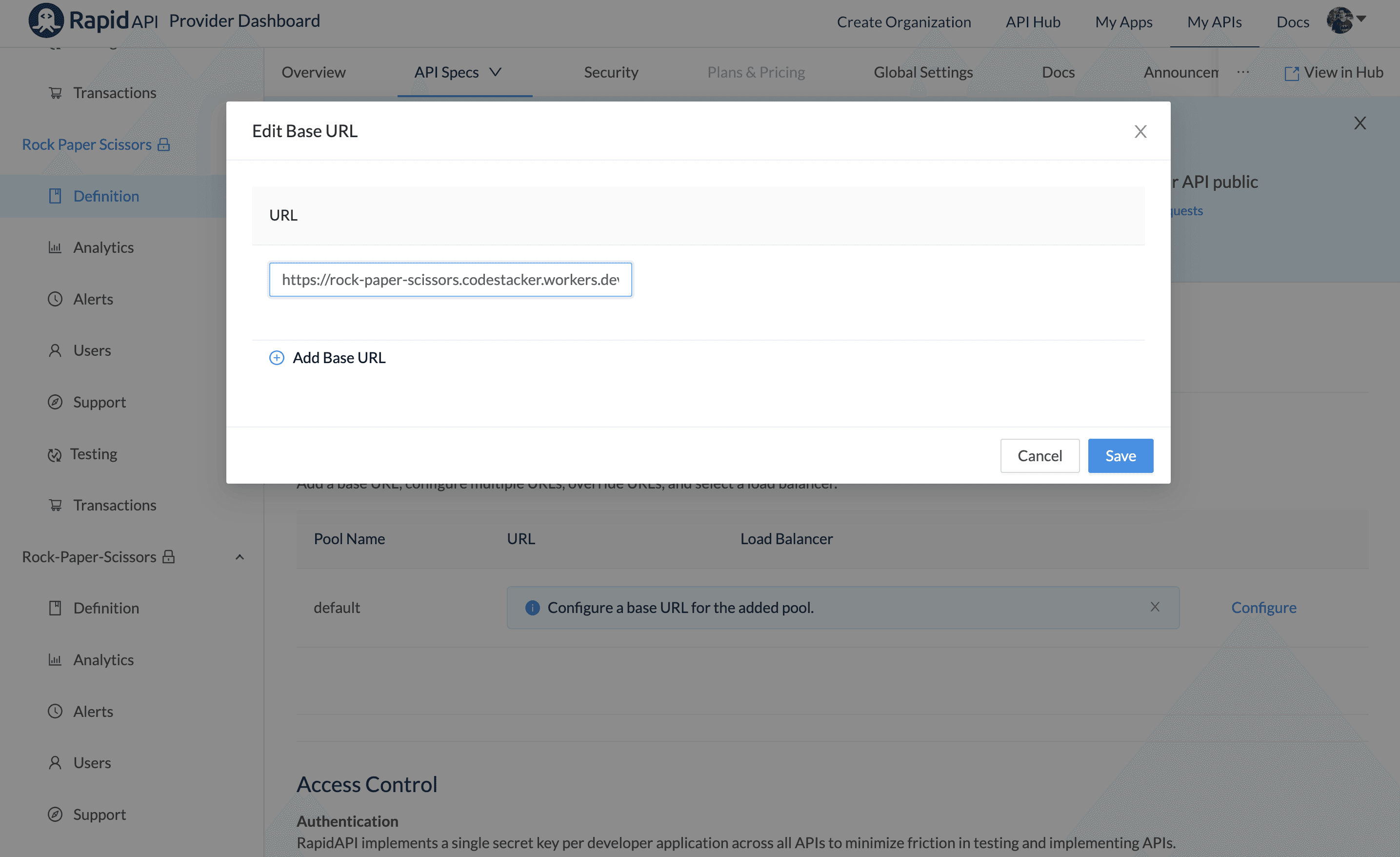Image resolution: width=1400 pixels, height=857 pixels.
Task: Click the Support icon under Rock-Paper-Scissors
Action: click(55, 815)
